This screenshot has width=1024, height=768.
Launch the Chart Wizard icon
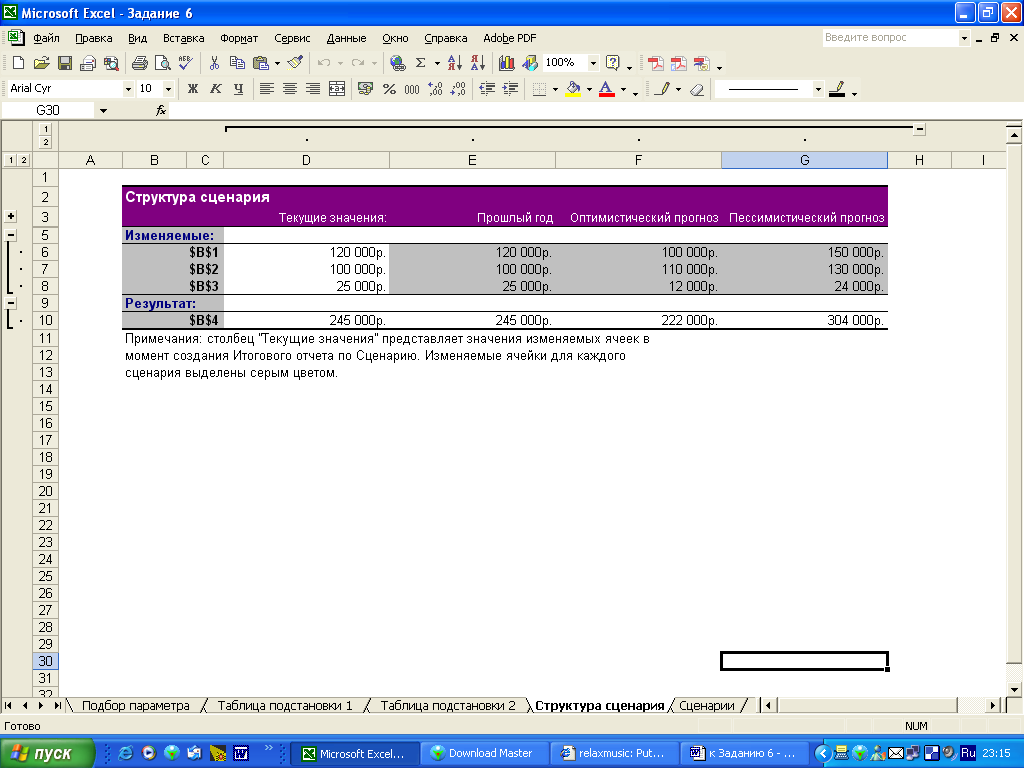click(506, 63)
